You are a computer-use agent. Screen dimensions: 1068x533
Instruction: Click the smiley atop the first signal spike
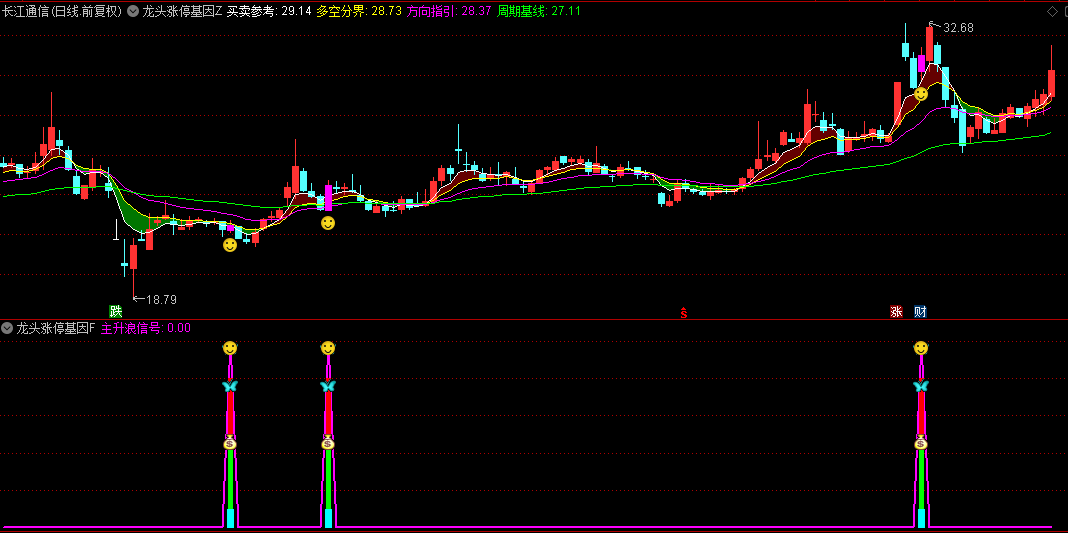230,349
